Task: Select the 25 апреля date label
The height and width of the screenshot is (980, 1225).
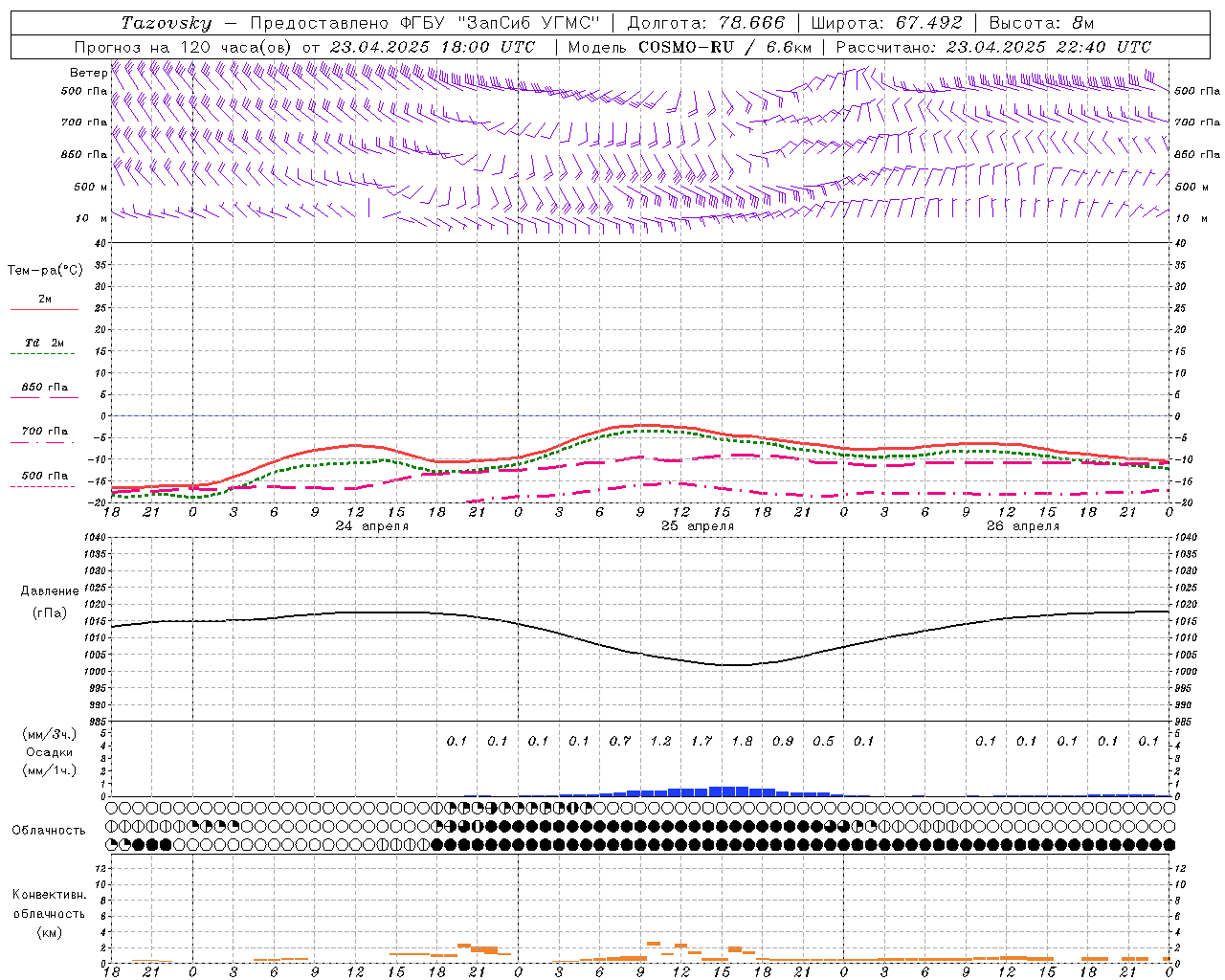Action: click(698, 526)
